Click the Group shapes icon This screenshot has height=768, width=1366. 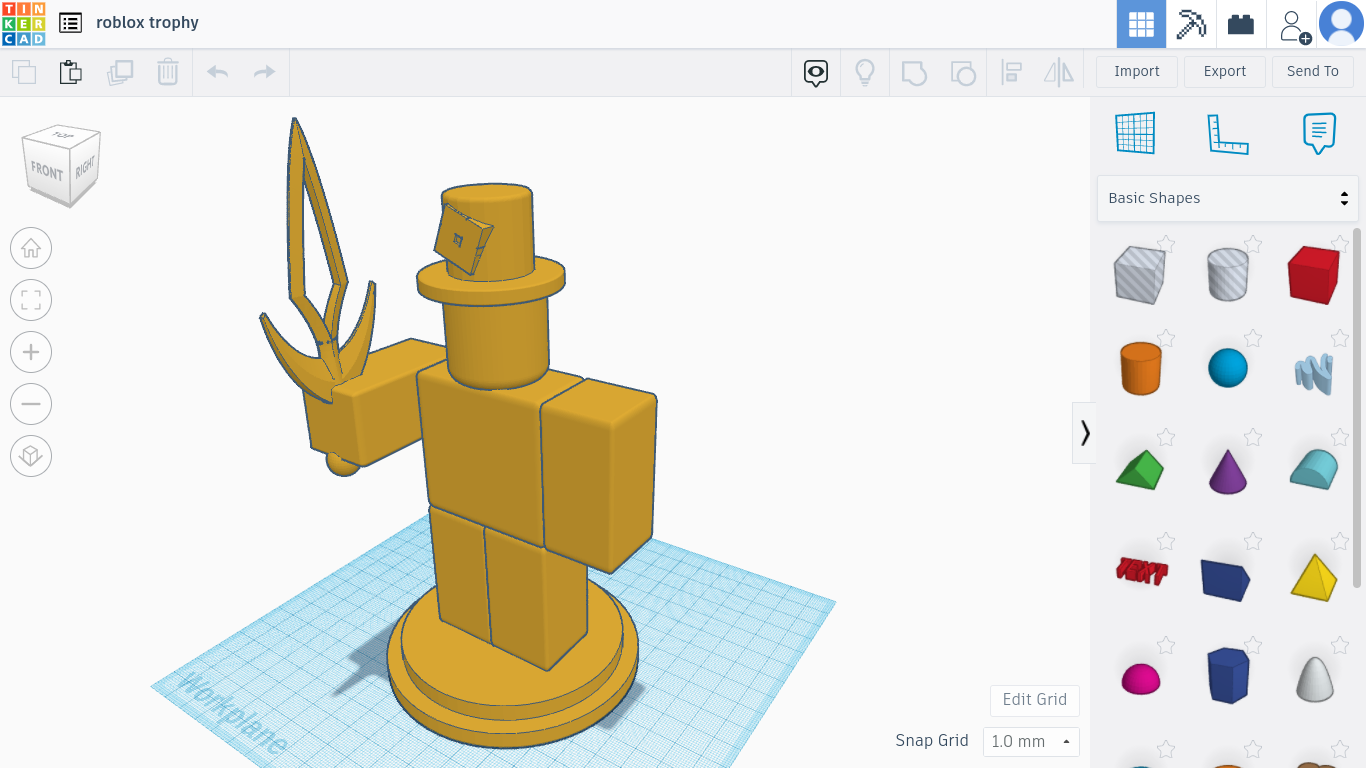click(914, 72)
